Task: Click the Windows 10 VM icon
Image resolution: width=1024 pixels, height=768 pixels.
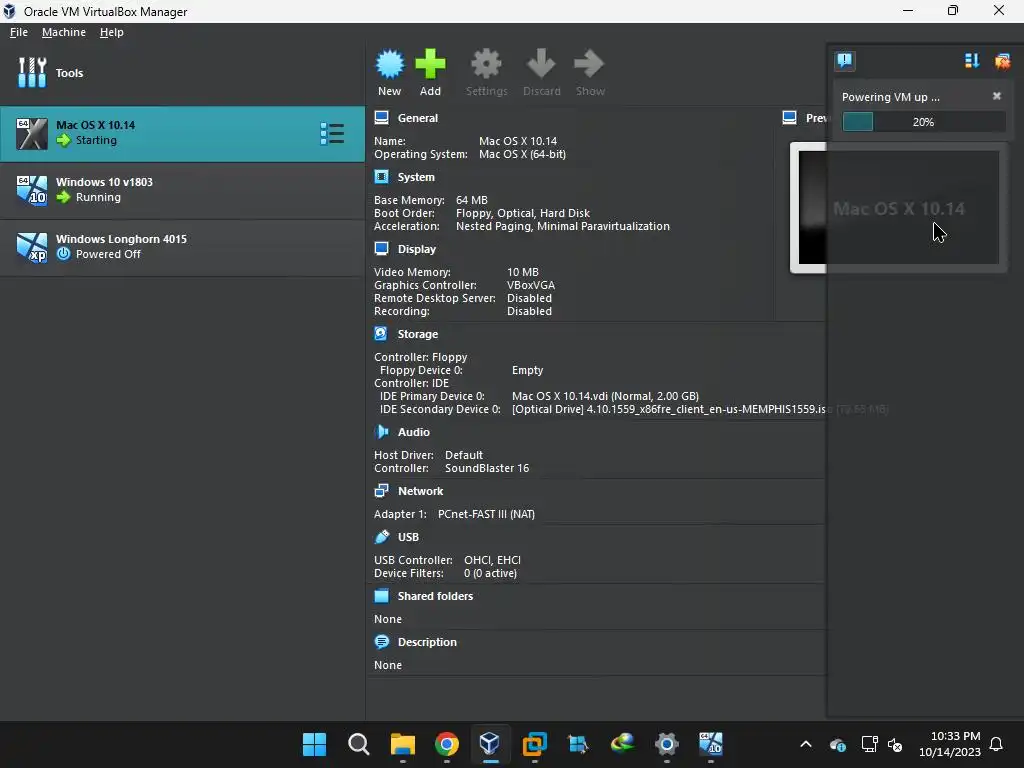Action: tap(32, 190)
